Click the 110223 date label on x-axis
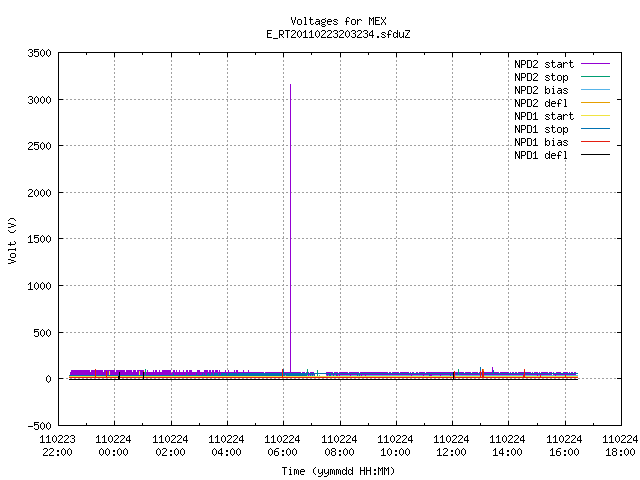The height and width of the screenshot is (480, 640). [57, 440]
